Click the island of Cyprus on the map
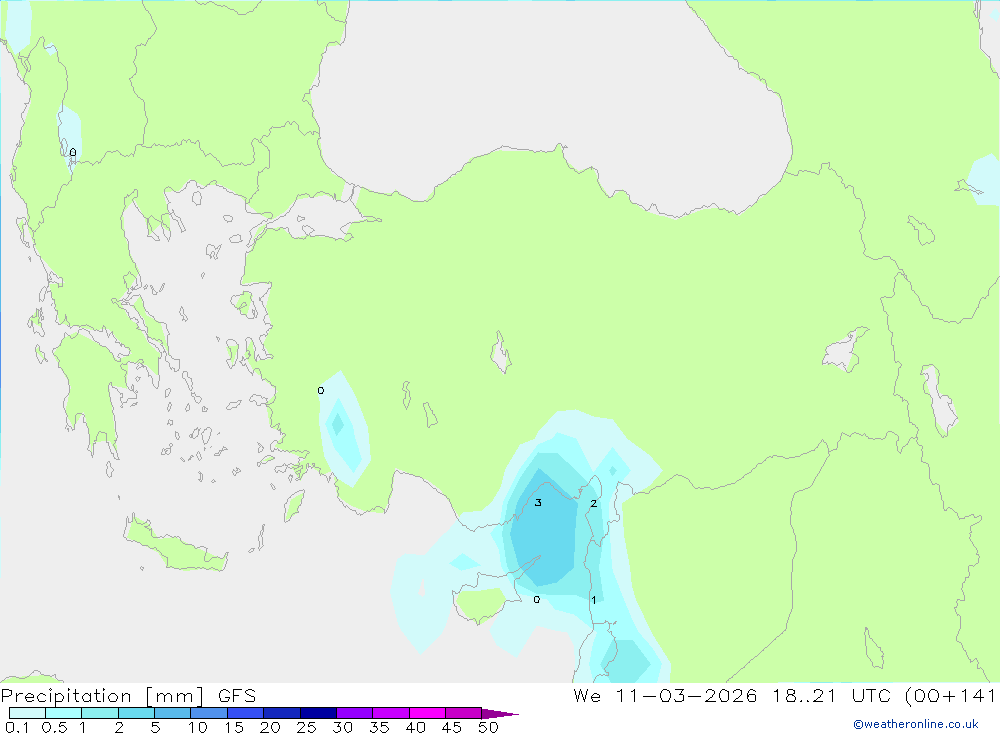Image resolution: width=1000 pixels, height=733 pixels. tap(484, 602)
